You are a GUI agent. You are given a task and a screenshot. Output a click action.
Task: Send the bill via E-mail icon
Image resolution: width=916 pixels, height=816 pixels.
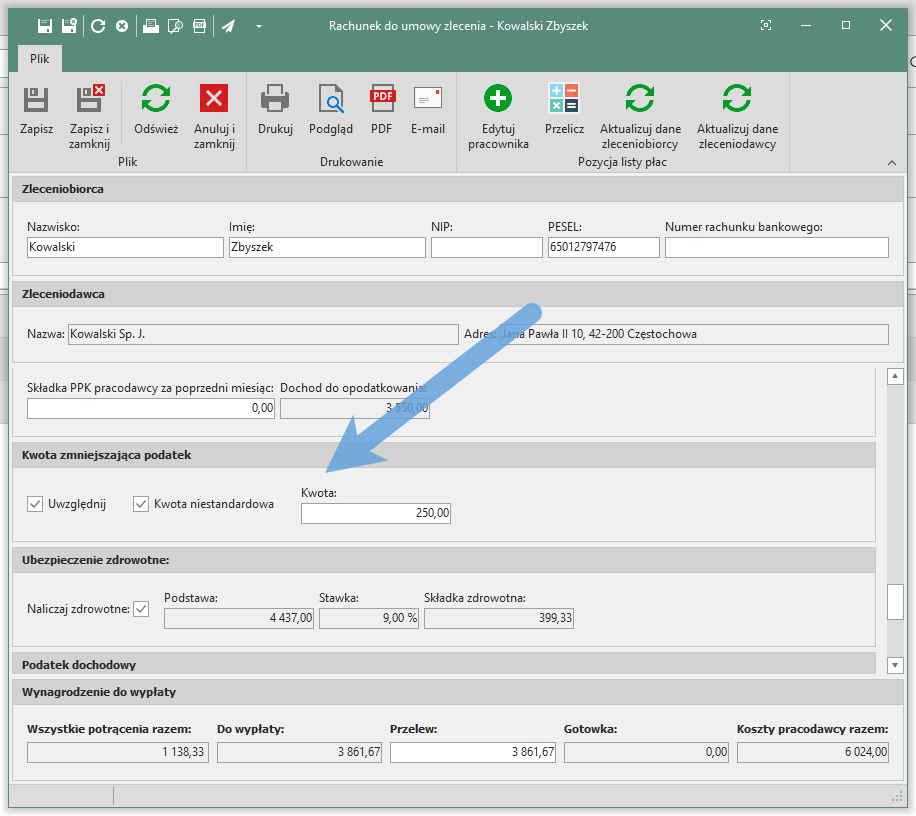(x=428, y=100)
